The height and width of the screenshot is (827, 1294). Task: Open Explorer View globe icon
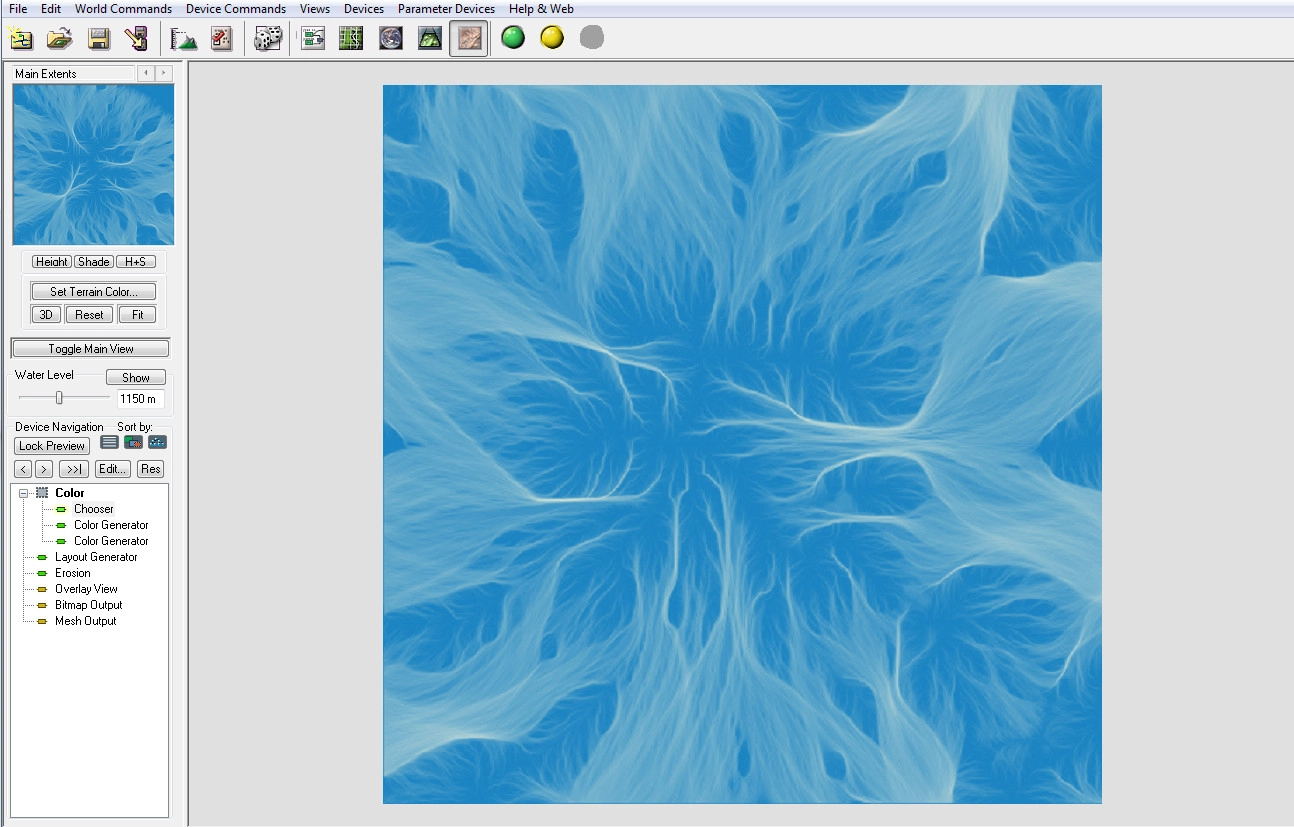391,39
